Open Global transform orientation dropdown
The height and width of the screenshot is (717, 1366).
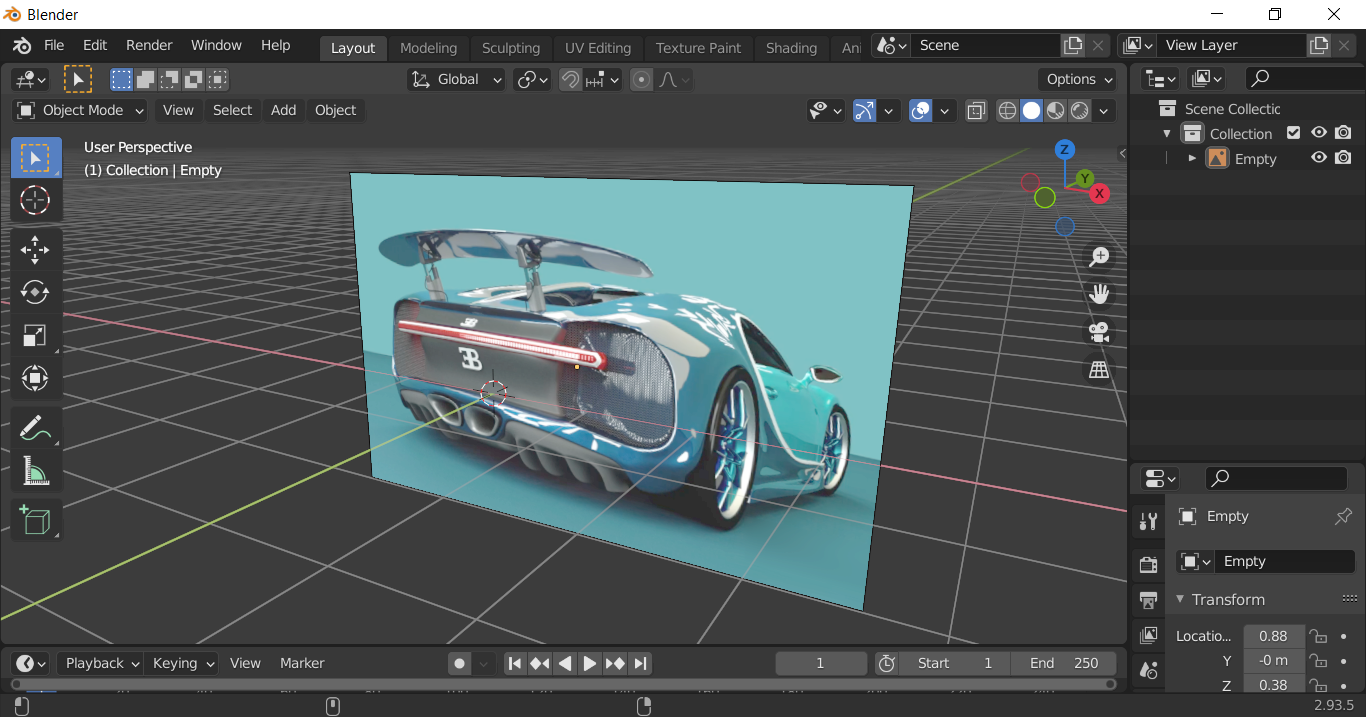457,80
